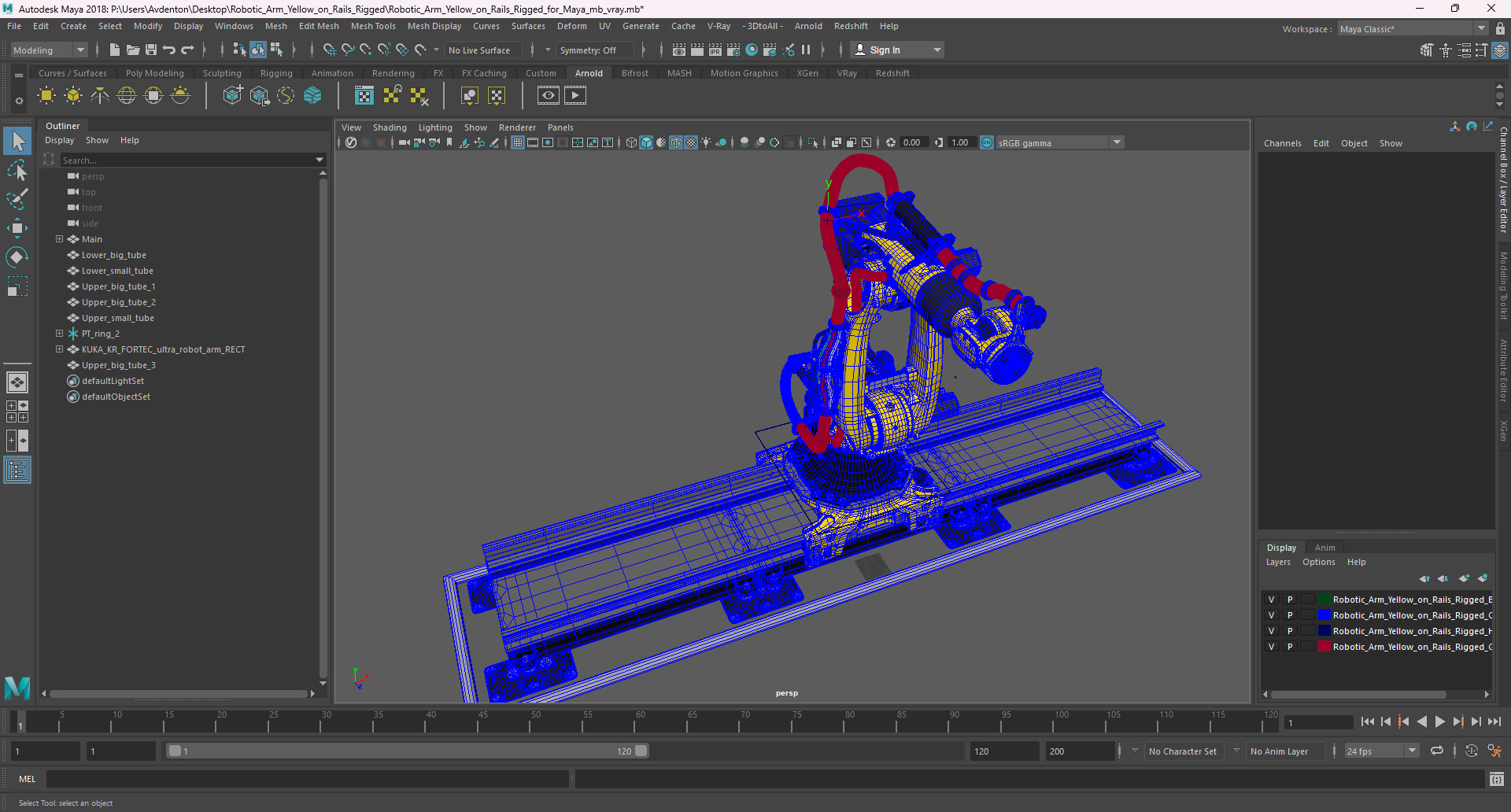Screen dimensions: 1511x812
Task: Create new empty display layer icon
Action: pyautogui.click(x=1464, y=578)
